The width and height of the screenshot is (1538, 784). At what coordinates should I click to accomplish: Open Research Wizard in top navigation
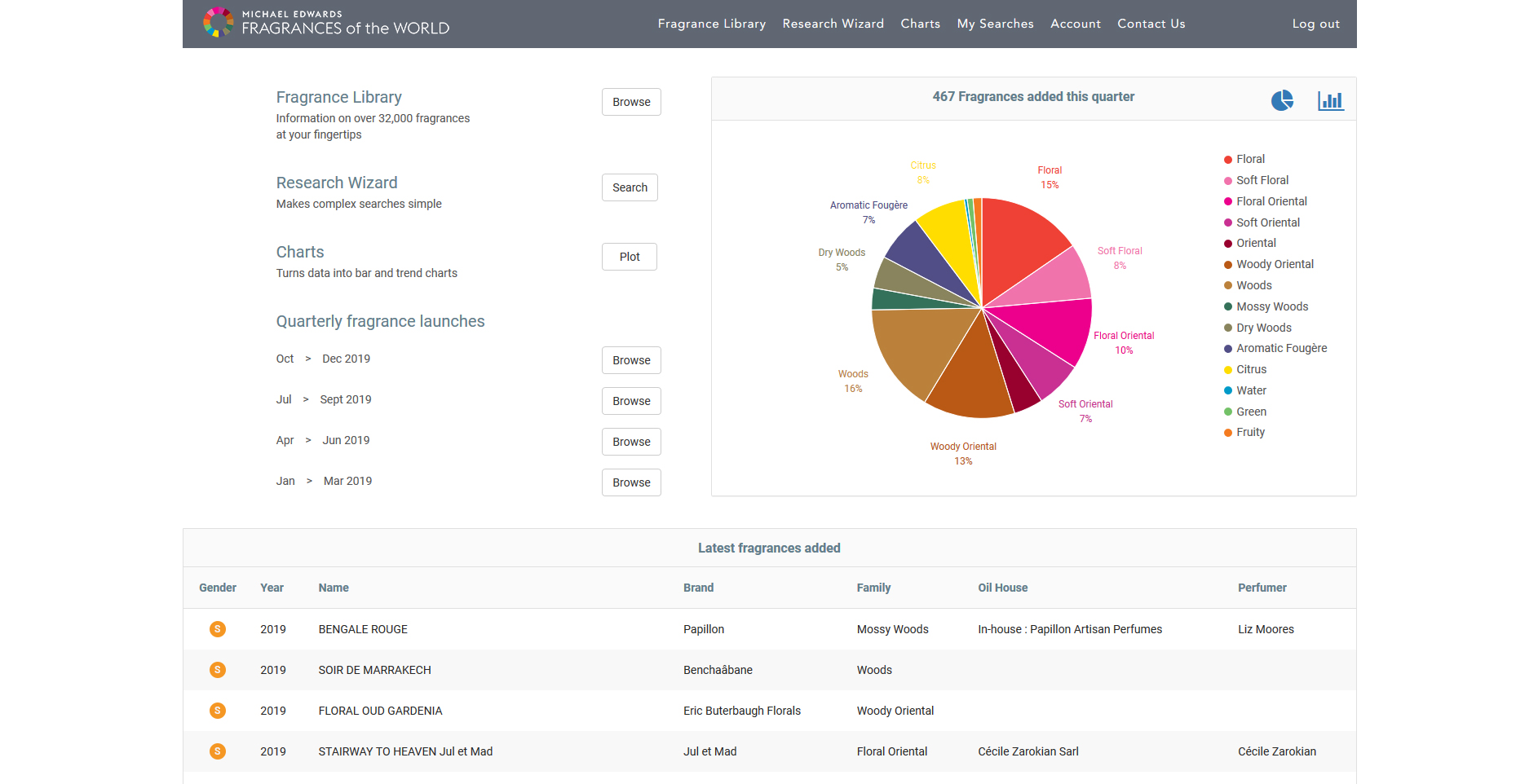point(833,24)
